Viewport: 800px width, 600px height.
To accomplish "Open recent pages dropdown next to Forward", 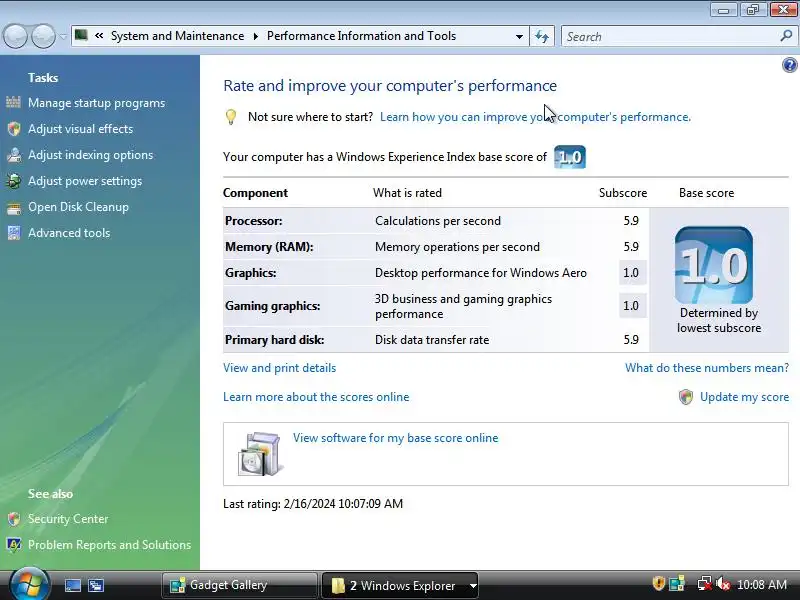I will pos(63,37).
